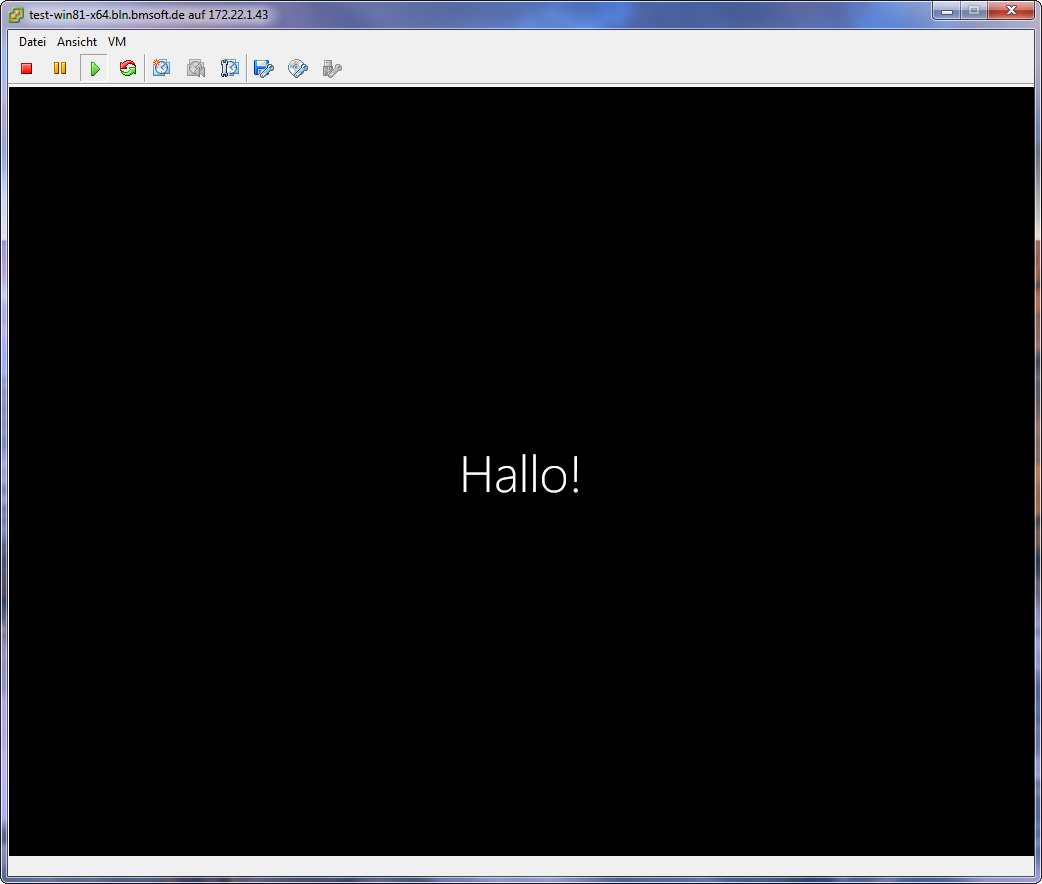Reset the virtual machine with restart icon
This screenshot has width=1042, height=884.
[x=128, y=68]
